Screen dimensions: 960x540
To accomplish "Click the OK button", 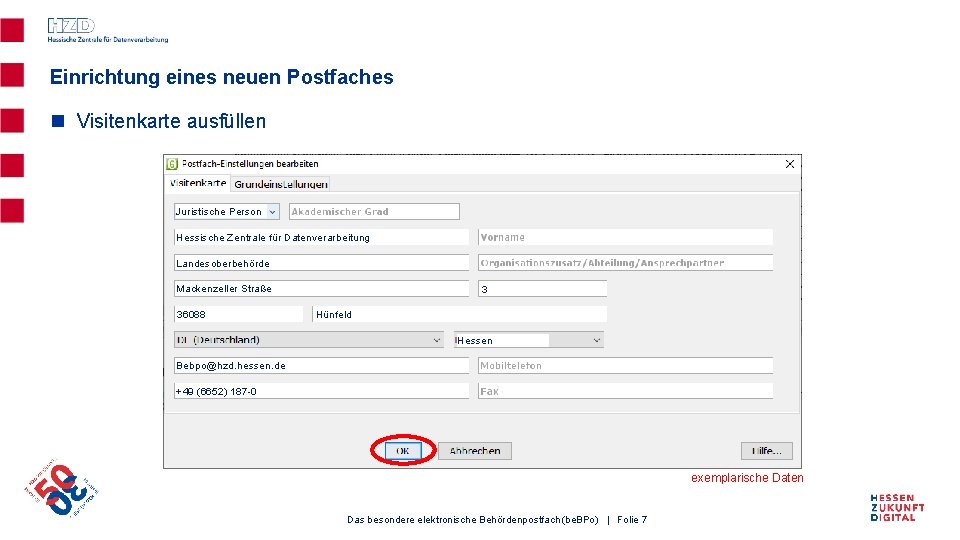I will [403, 451].
